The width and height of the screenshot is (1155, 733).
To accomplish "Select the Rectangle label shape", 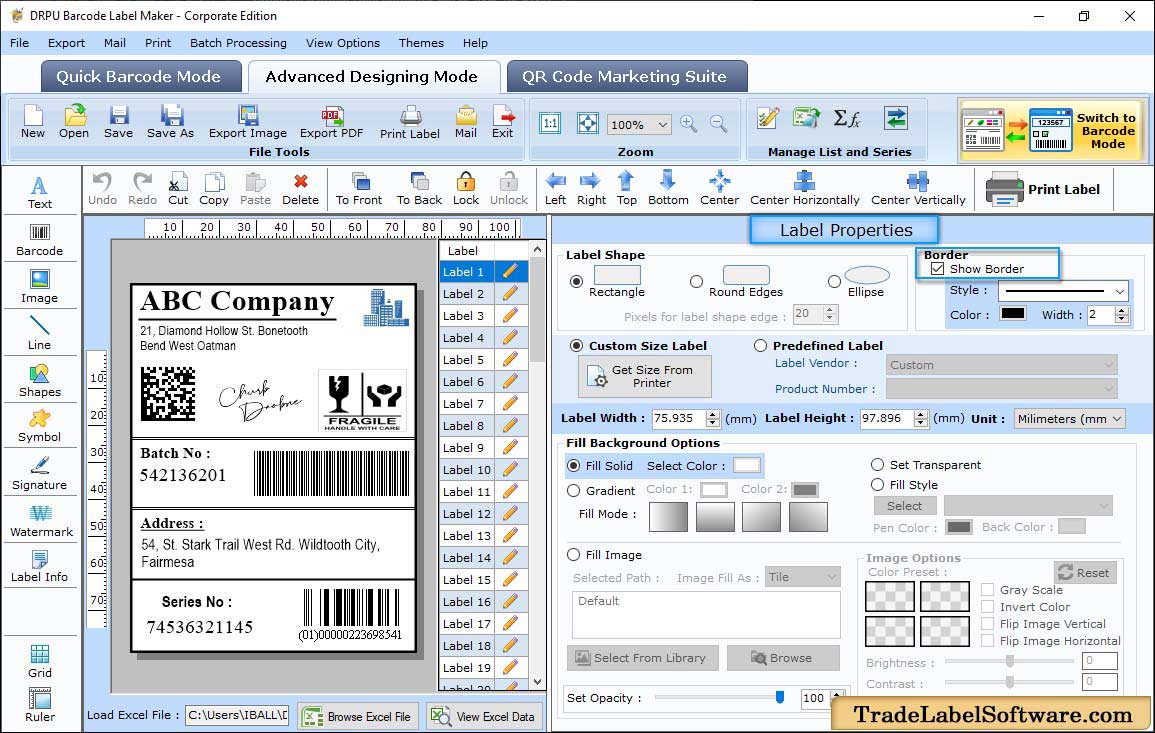I will (577, 281).
